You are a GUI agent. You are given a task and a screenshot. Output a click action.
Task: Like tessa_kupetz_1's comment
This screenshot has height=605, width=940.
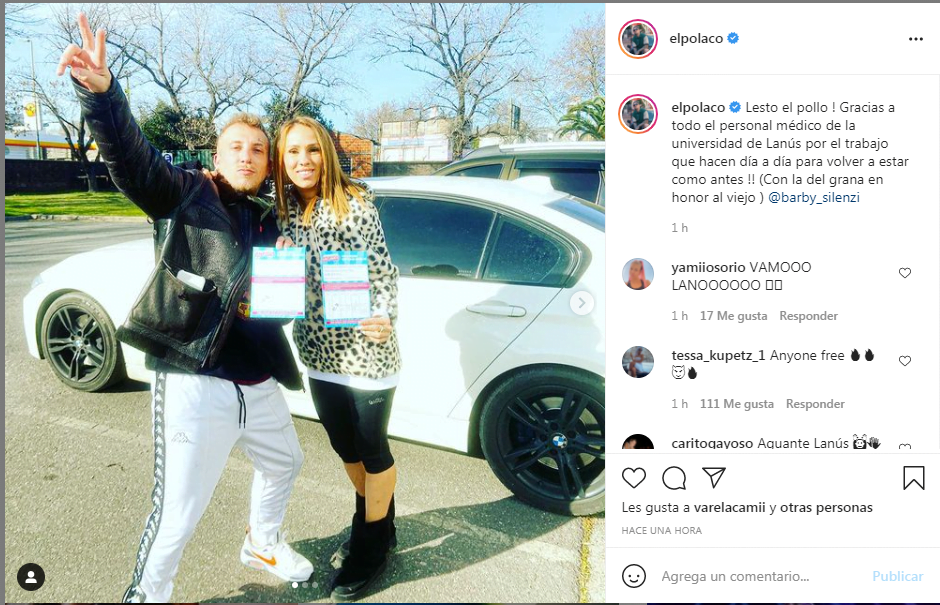coord(905,361)
